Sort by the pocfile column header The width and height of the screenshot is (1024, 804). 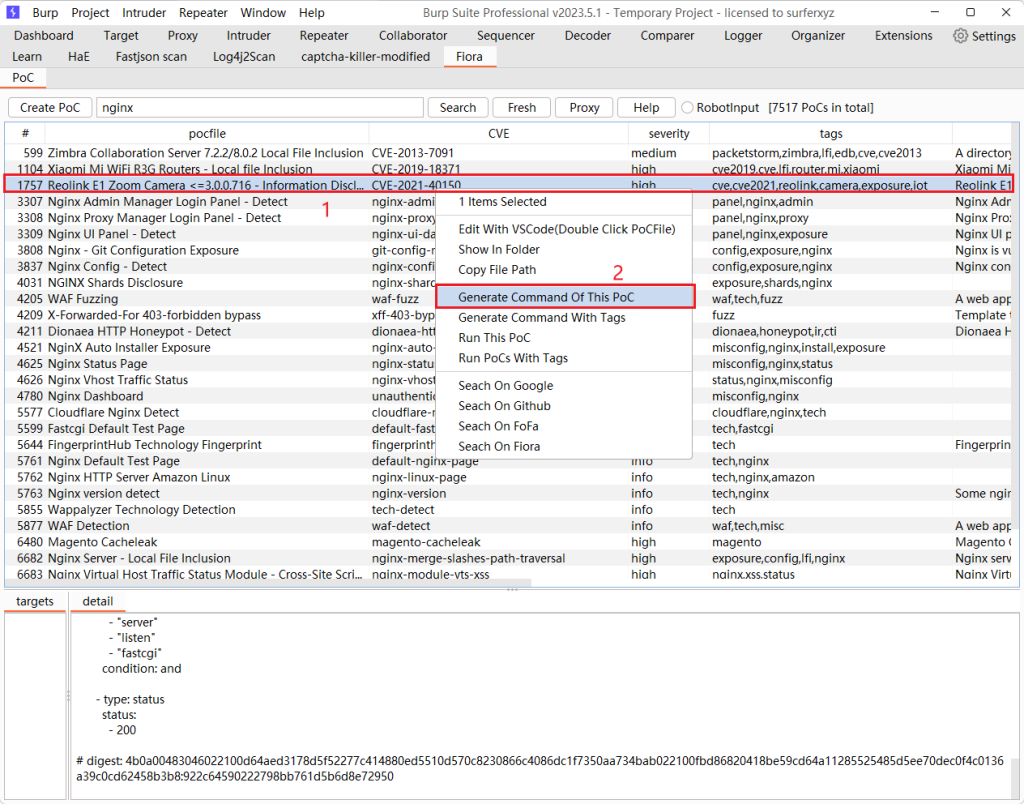click(x=207, y=133)
